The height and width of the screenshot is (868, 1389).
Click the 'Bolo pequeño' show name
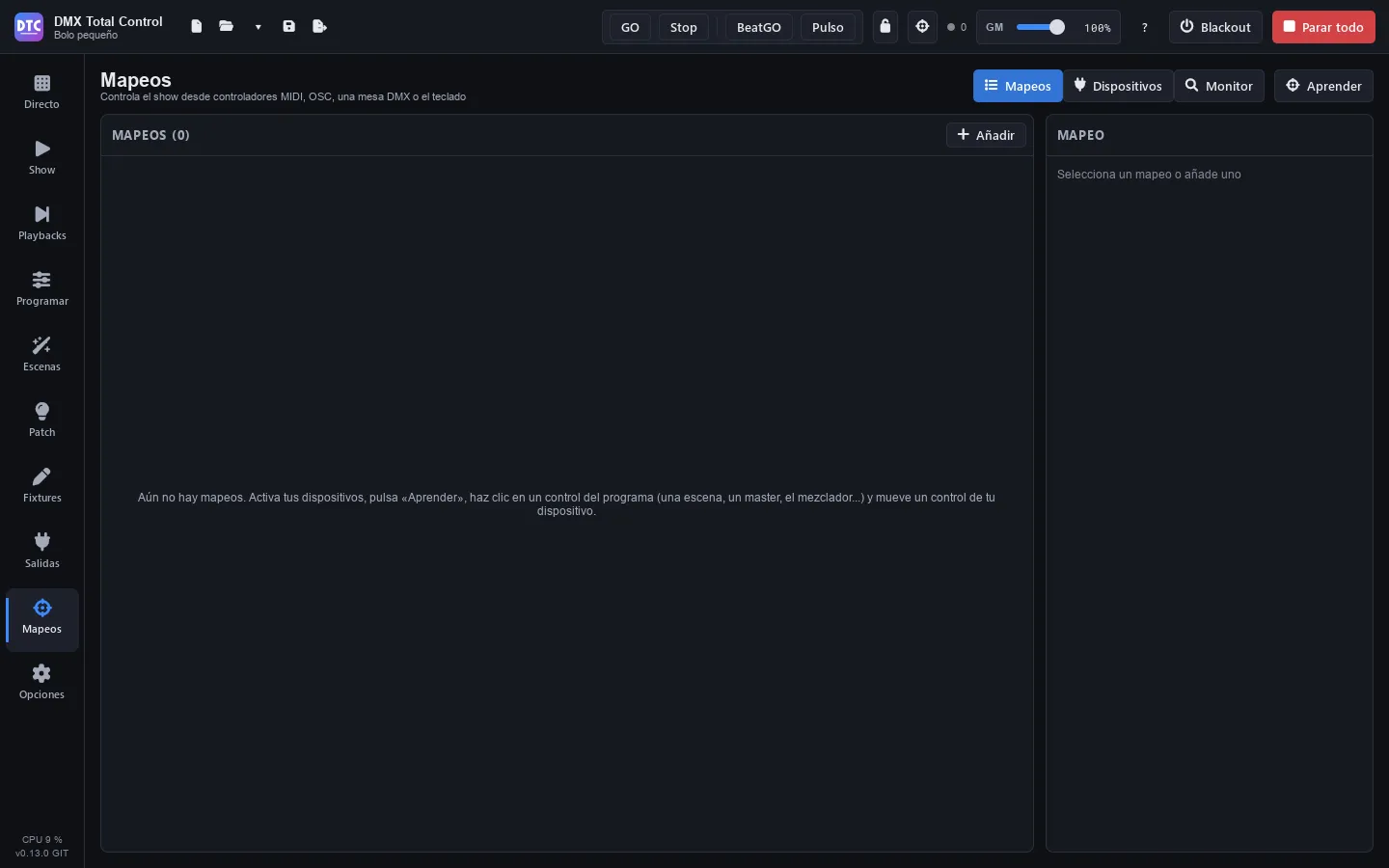click(x=86, y=36)
